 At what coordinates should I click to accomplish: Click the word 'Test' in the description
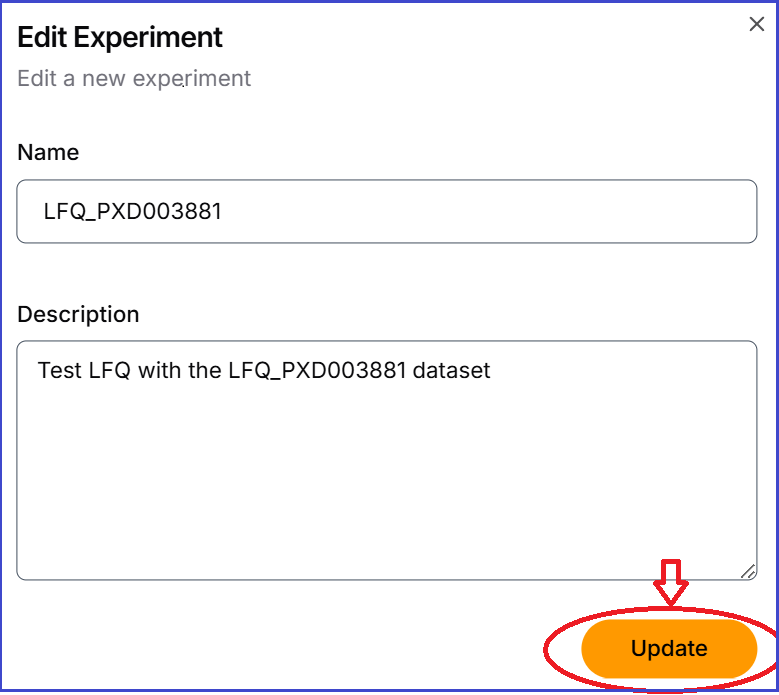coord(60,371)
